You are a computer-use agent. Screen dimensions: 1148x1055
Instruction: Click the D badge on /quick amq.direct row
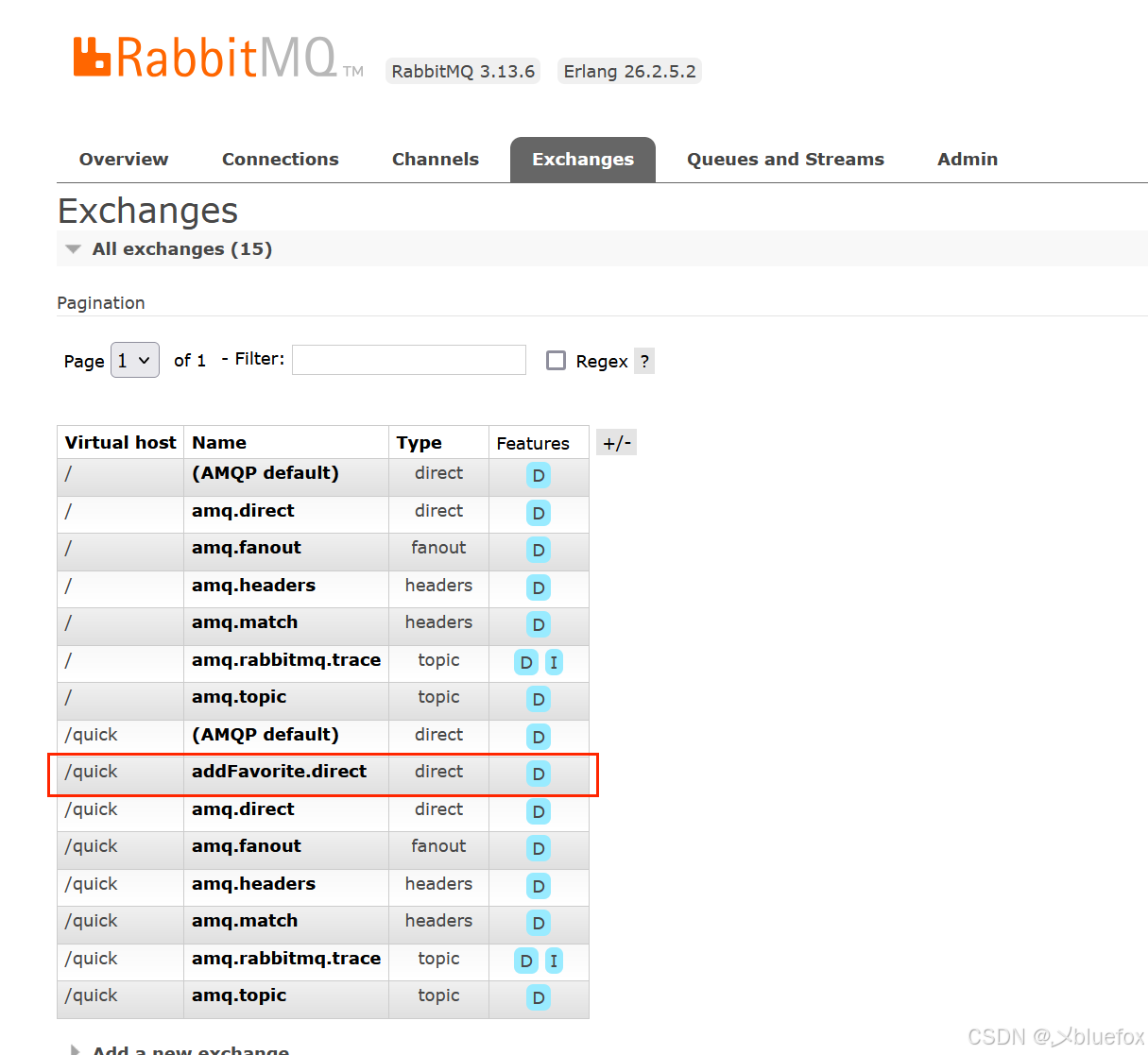539,811
